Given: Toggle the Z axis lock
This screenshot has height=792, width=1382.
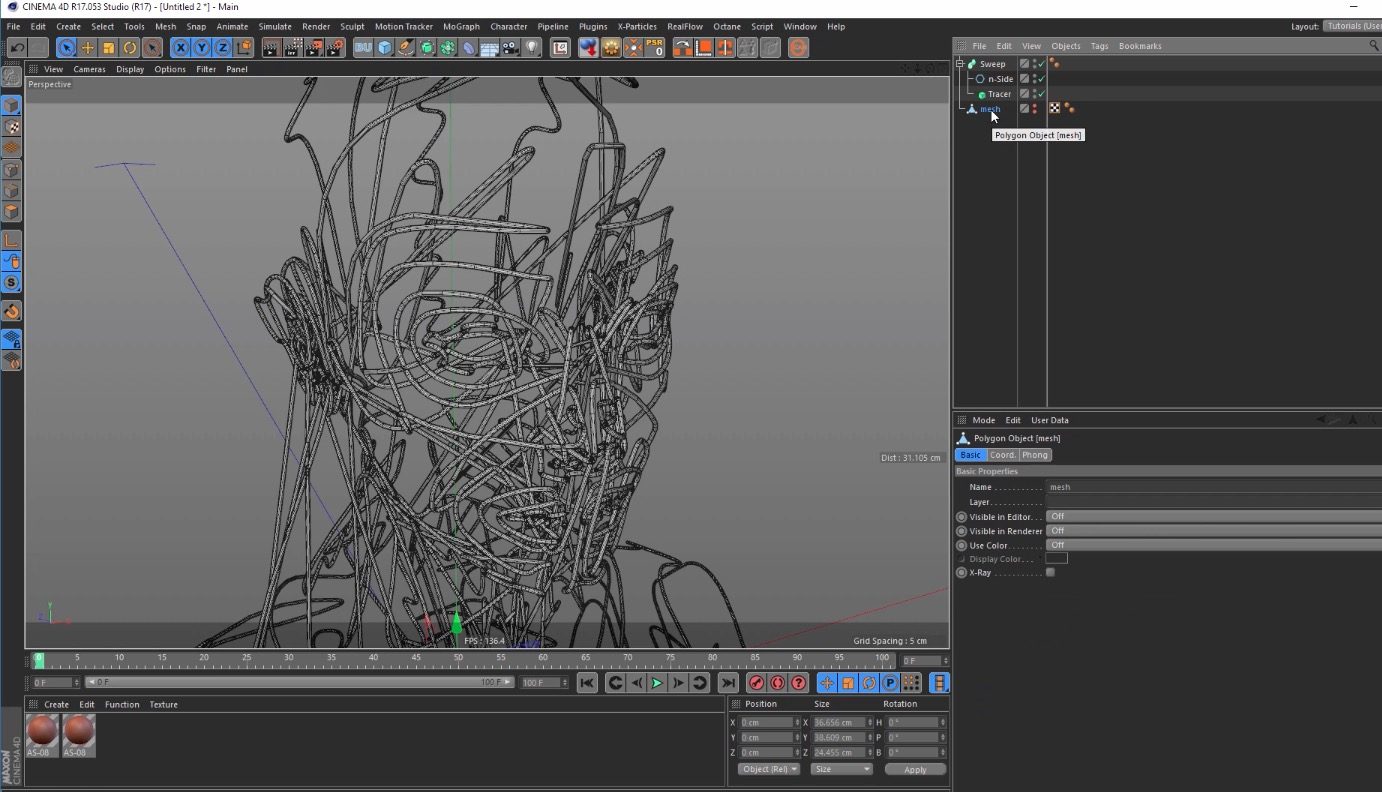Looking at the screenshot, I should [x=222, y=47].
